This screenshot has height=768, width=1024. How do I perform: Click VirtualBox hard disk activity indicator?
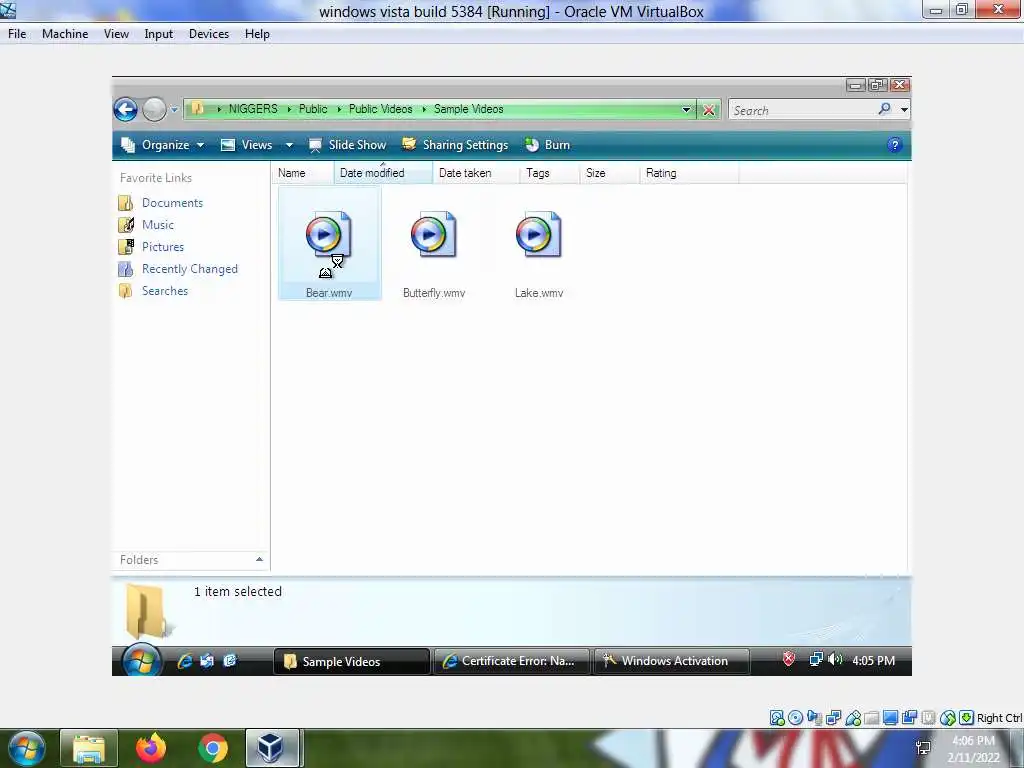tap(776, 718)
